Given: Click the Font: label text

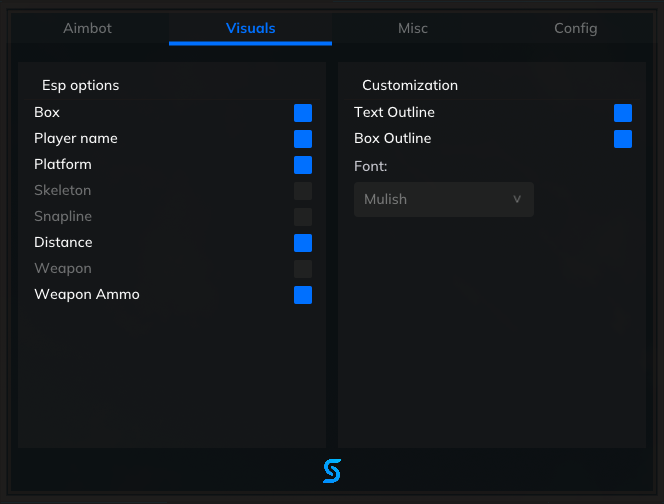Looking at the screenshot, I should 371,165.
